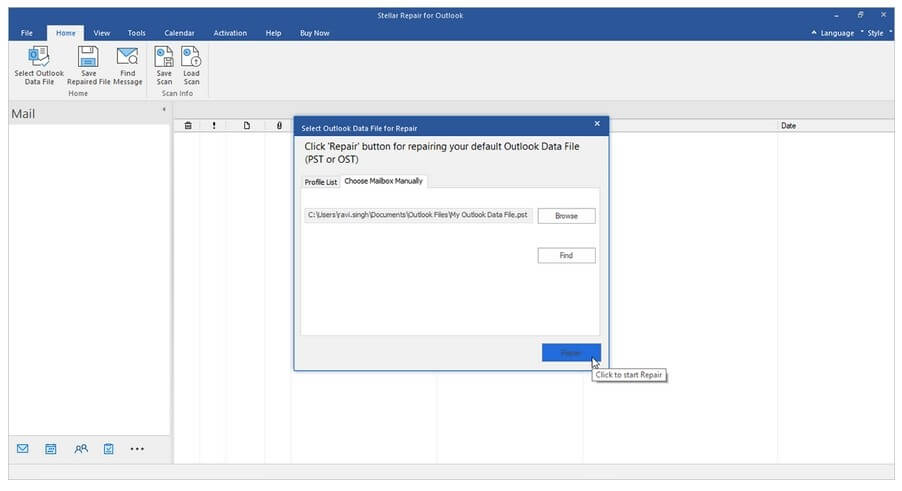Click Save Repaired File icon
The width and height of the screenshot is (902, 491).
point(88,56)
